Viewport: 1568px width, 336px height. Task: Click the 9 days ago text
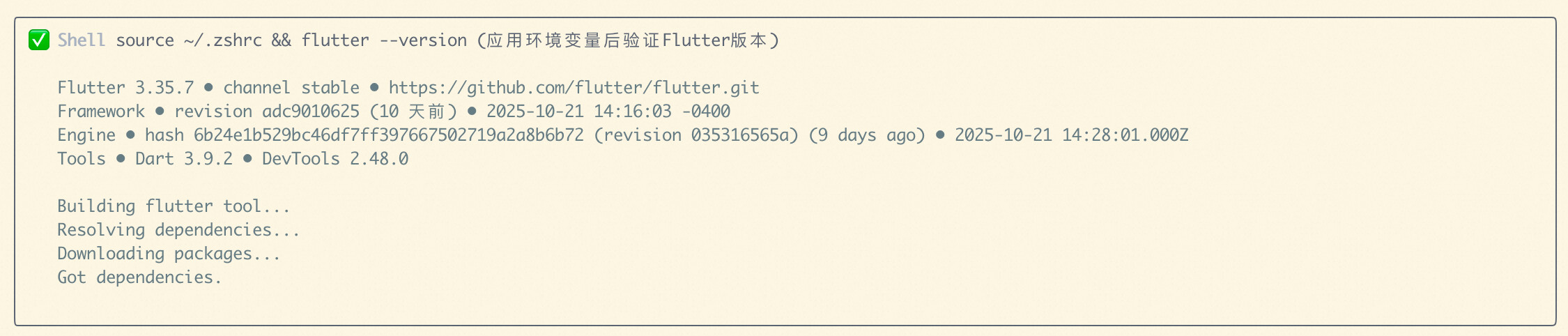[867, 135]
